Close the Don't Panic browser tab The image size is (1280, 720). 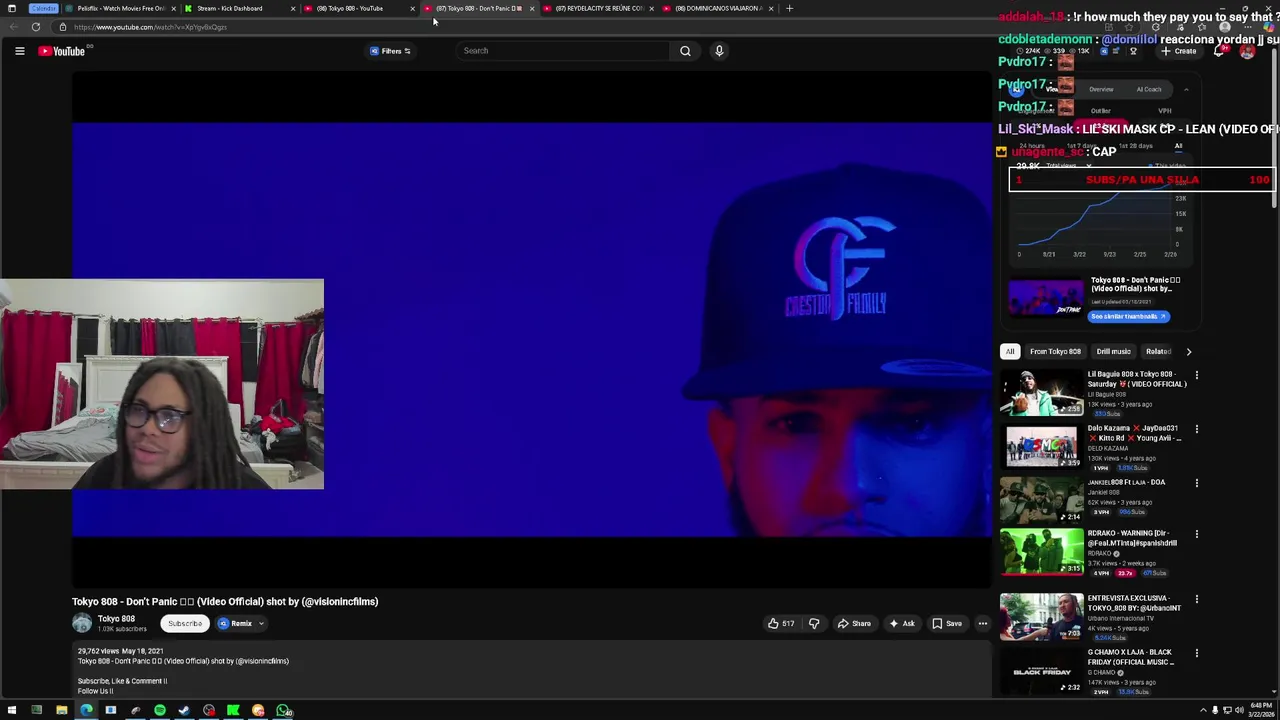tap(532, 8)
